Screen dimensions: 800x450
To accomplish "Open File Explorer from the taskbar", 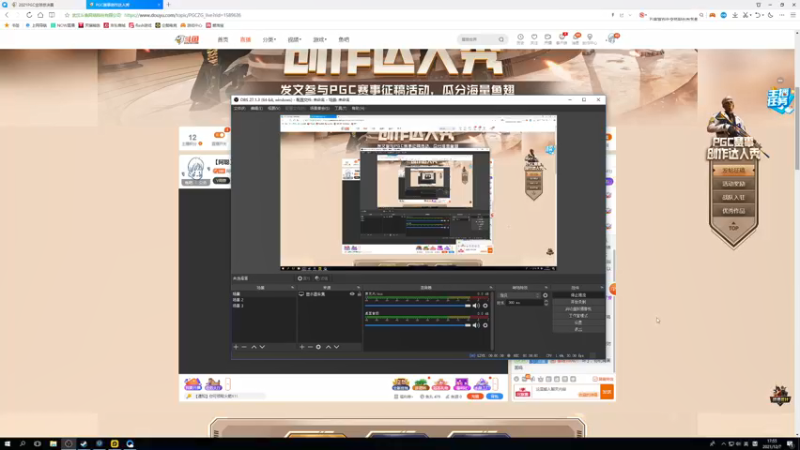I will [x=53, y=444].
